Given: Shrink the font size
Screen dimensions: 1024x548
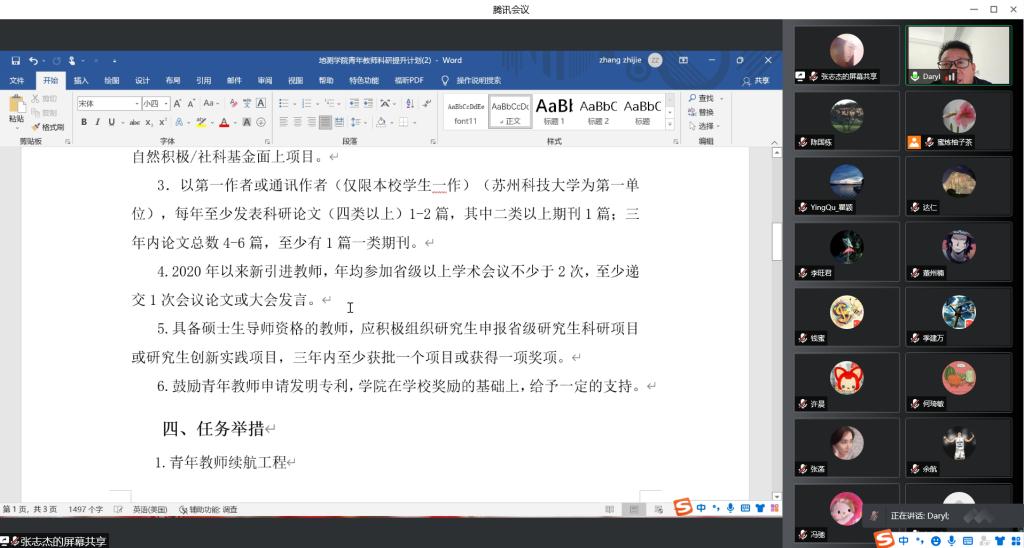Looking at the screenshot, I should tap(191, 103).
